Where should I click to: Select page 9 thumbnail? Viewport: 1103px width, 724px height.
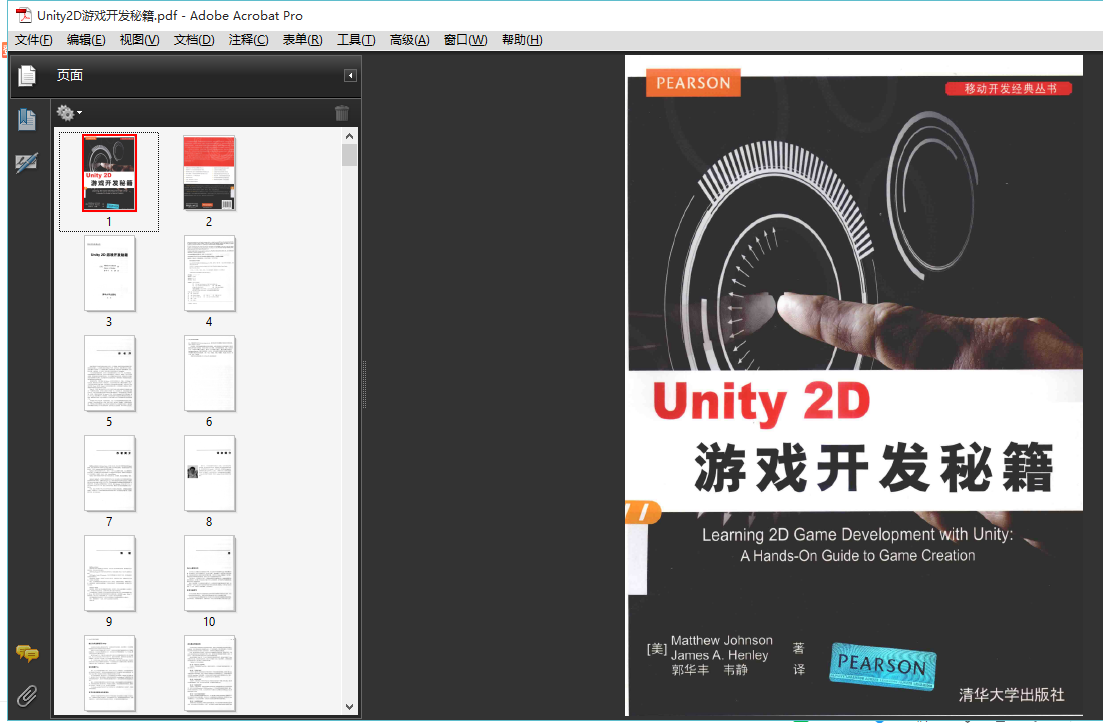point(109,573)
